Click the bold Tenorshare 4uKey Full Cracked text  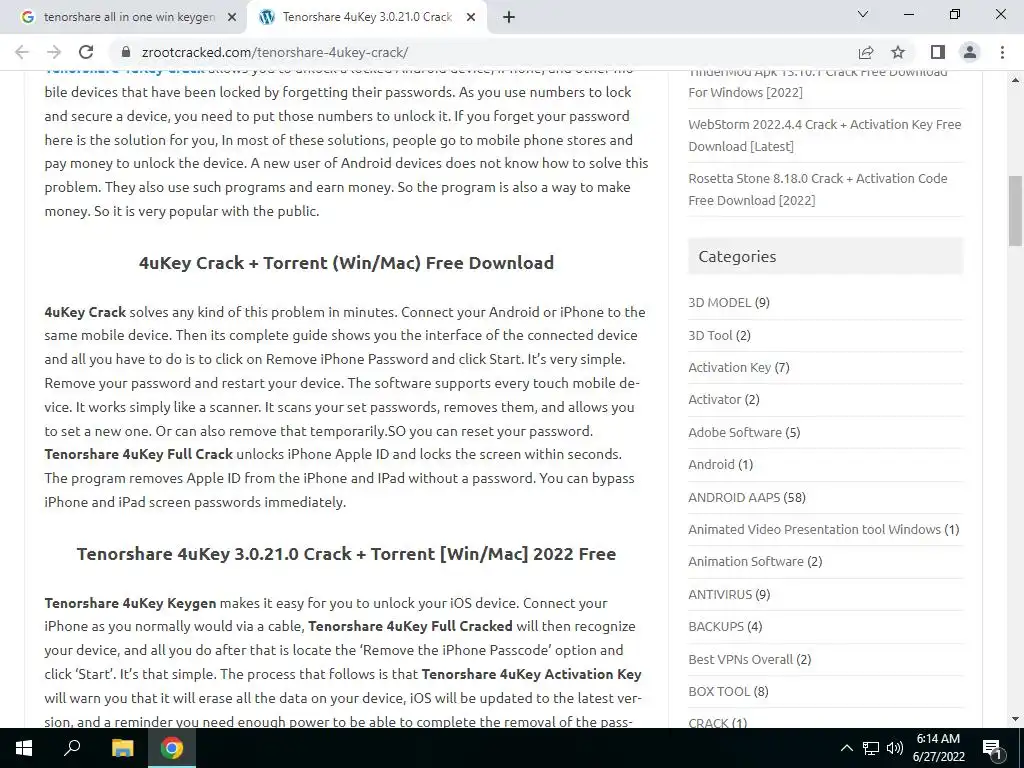point(410,626)
